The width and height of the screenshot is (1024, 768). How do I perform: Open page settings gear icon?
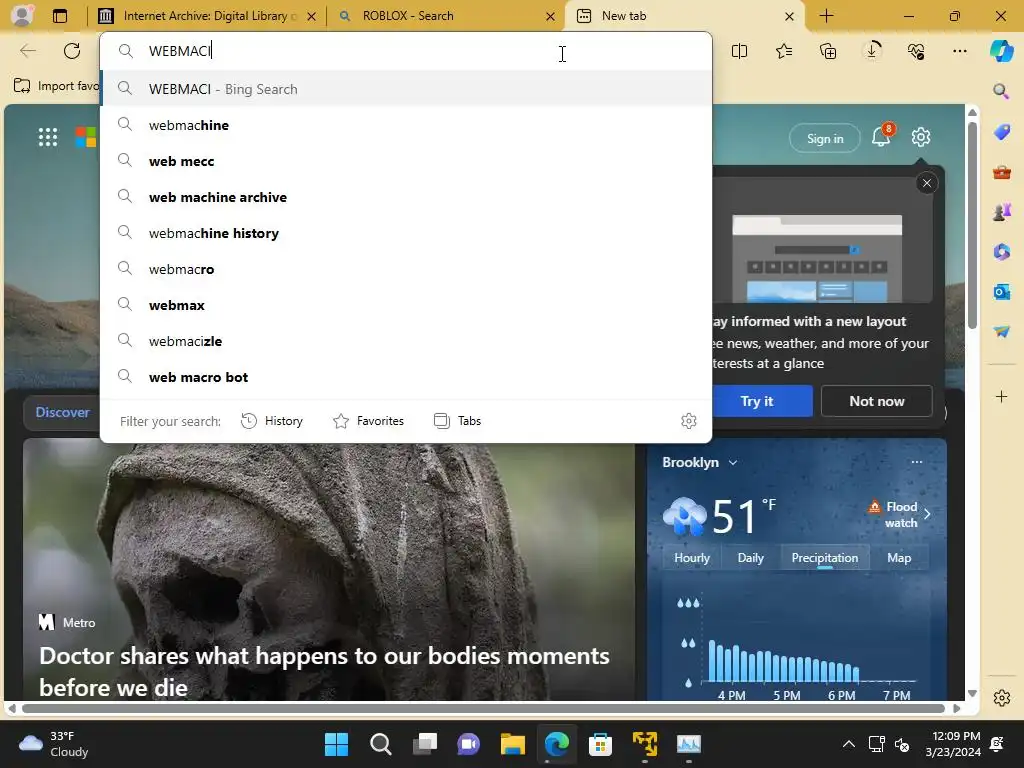921,137
